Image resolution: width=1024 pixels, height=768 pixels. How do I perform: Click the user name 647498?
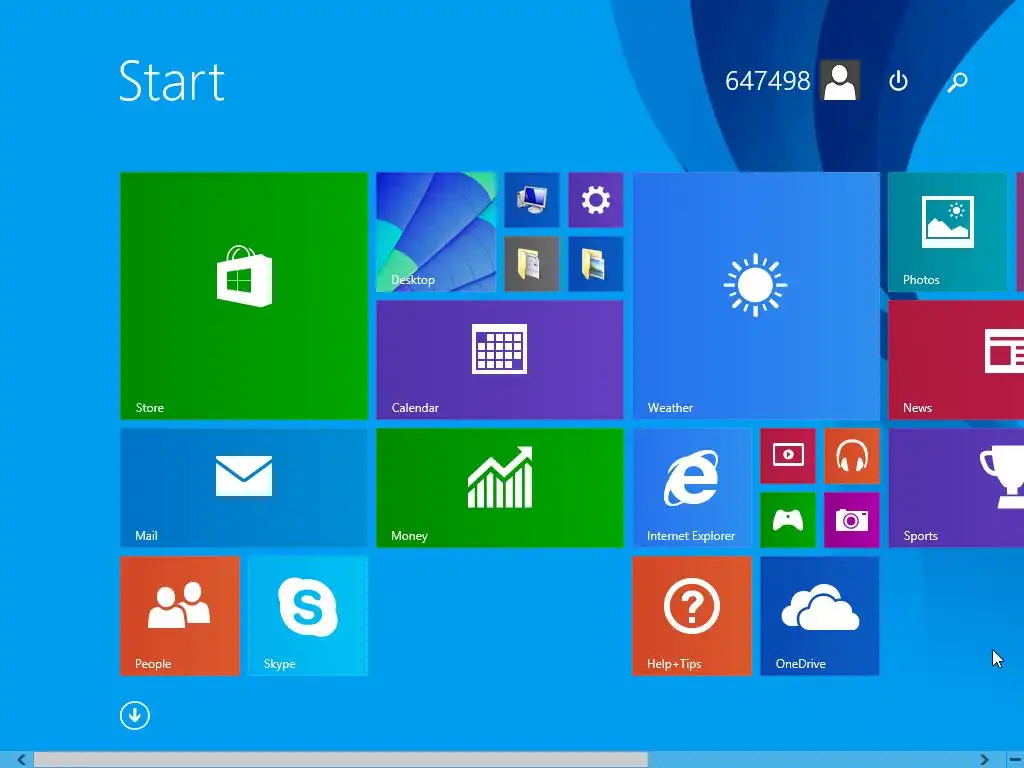(x=767, y=81)
